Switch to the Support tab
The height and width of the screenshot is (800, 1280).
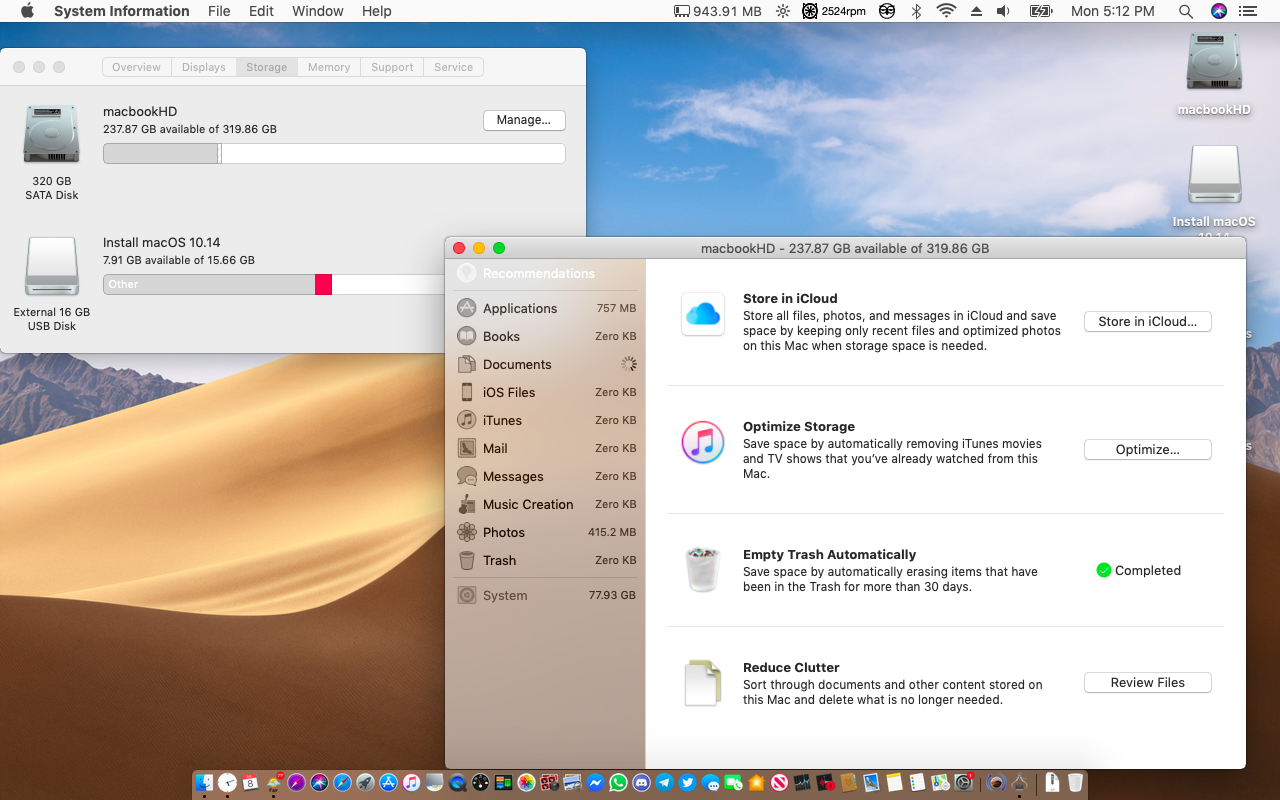tap(392, 67)
